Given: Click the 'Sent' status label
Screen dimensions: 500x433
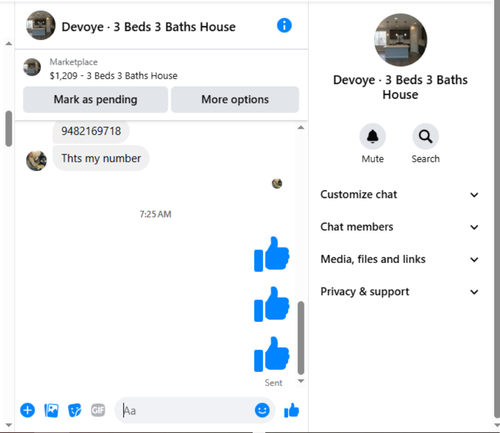Looking at the screenshot, I should pos(273,383).
